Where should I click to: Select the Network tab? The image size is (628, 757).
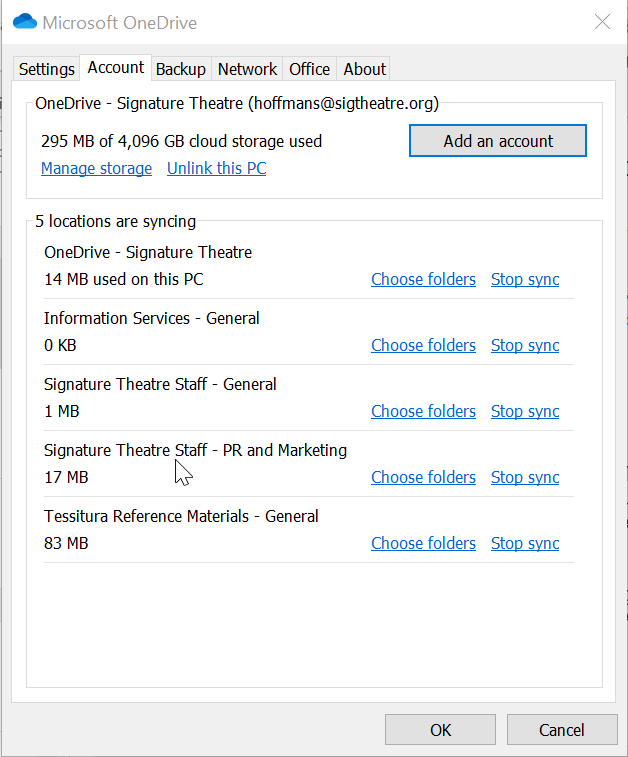[x=247, y=69]
